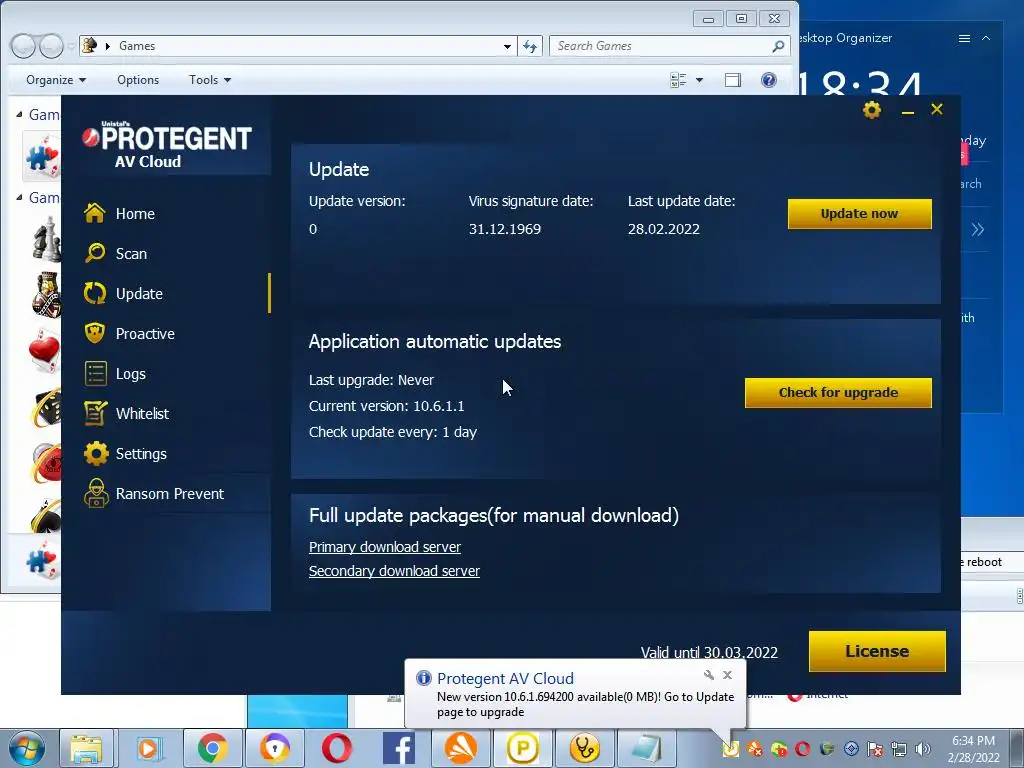Click the Search Games input field

pyautogui.click(x=669, y=46)
